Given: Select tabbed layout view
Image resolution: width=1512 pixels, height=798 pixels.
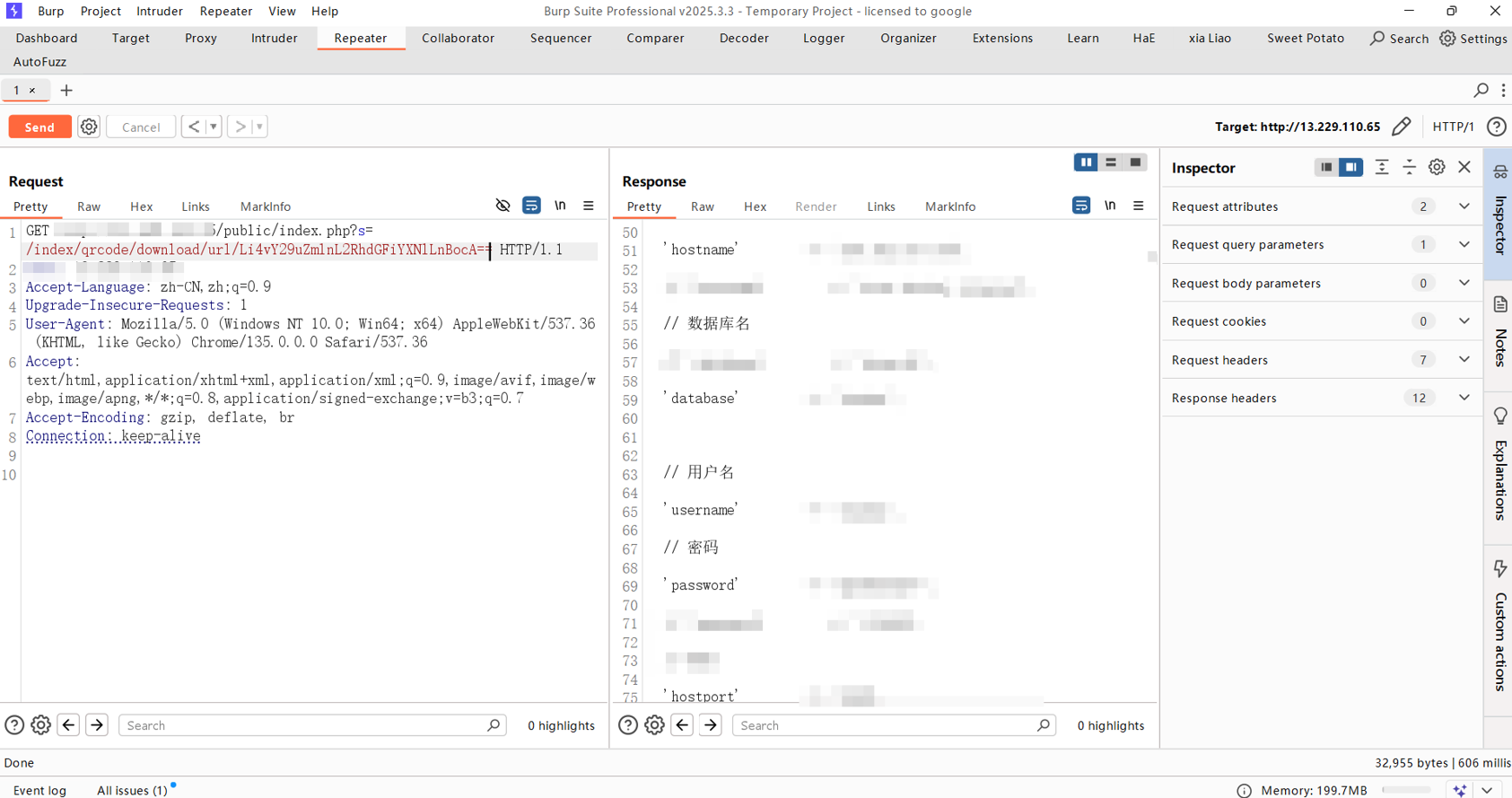Looking at the screenshot, I should 1135,162.
